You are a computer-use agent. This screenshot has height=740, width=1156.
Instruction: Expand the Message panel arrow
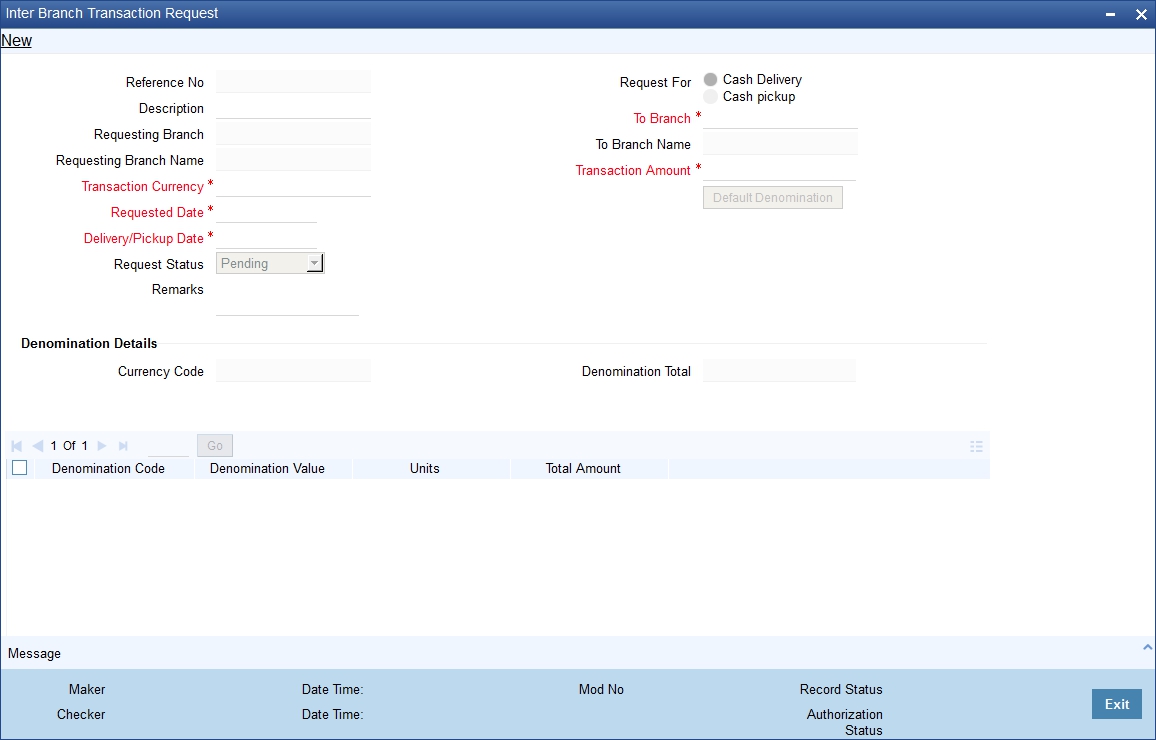[x=1147, y=647]
